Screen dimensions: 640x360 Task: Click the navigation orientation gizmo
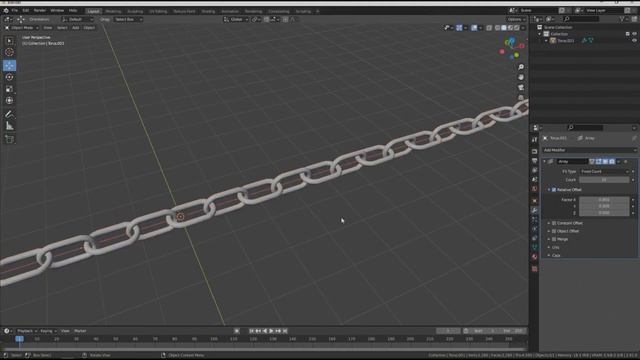click(x=512, y=48)
